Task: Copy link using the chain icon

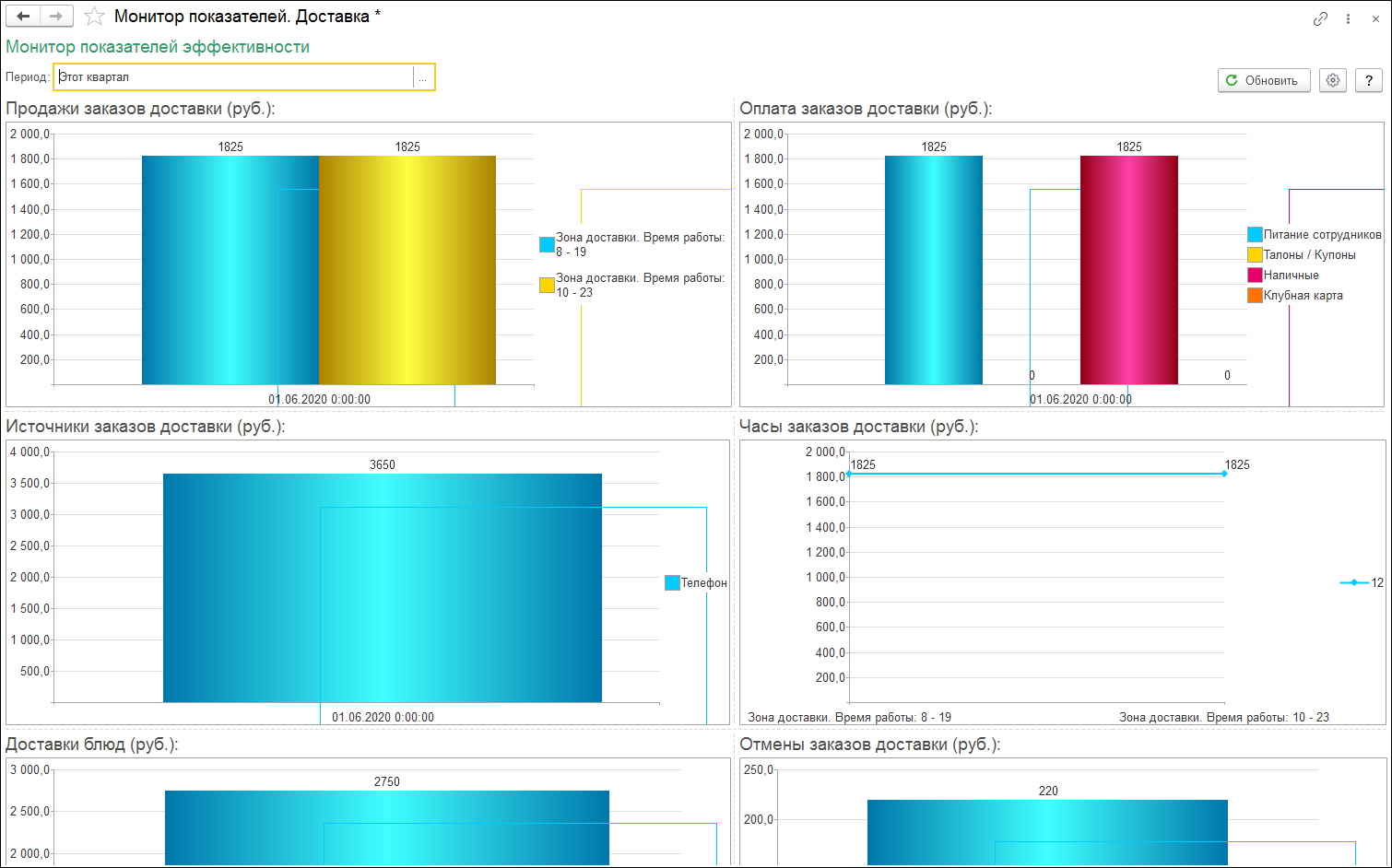Action: [1320, 18]
